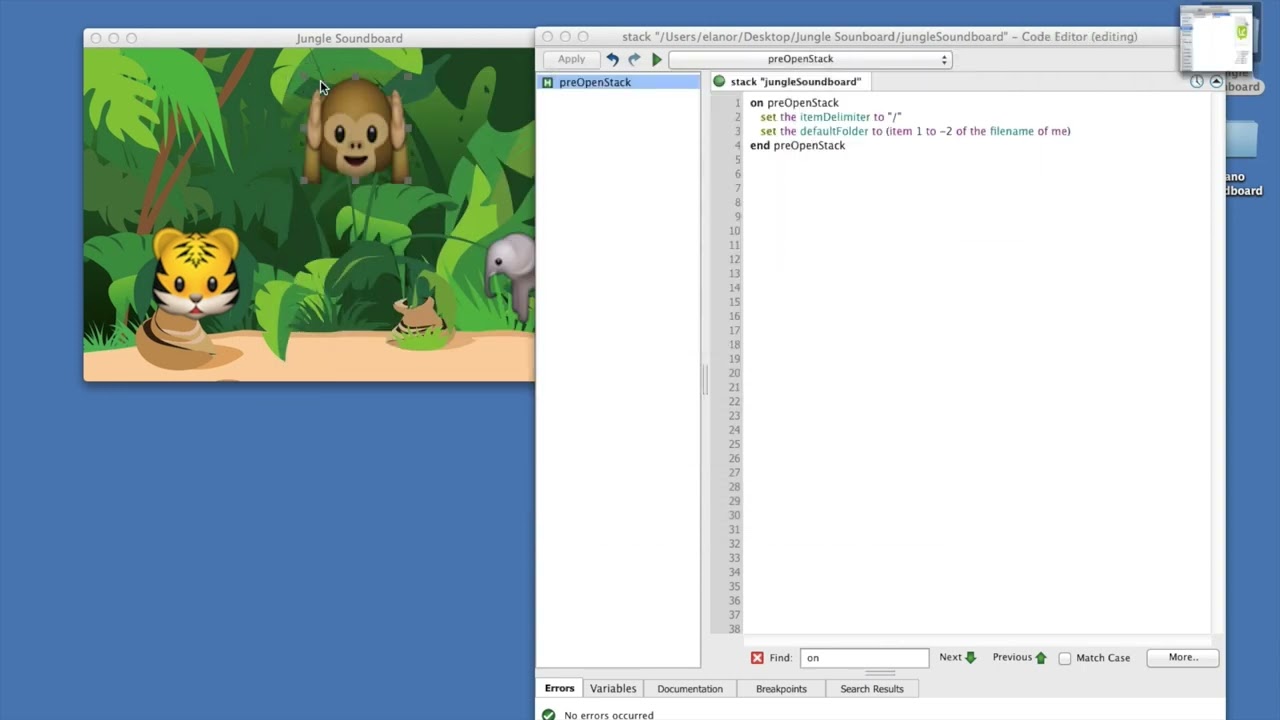Click the tiger image in Jungle Soundboard

tap(196, 270)
